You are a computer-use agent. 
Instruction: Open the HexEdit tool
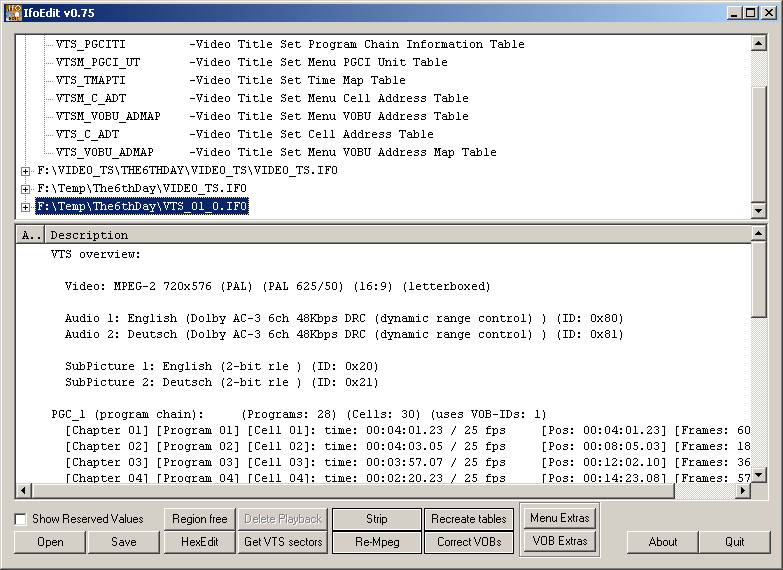click(x=200, y=542)
